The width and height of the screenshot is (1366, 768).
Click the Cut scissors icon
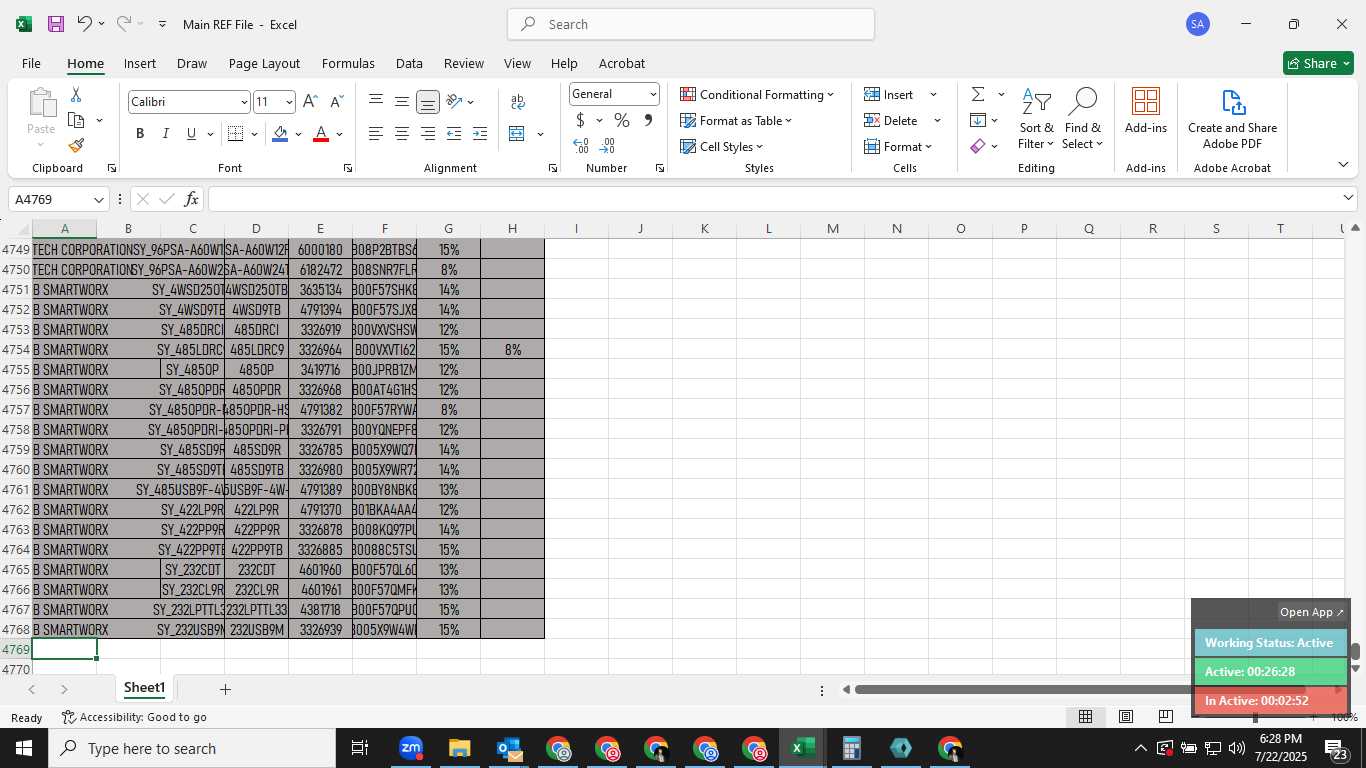76,95
